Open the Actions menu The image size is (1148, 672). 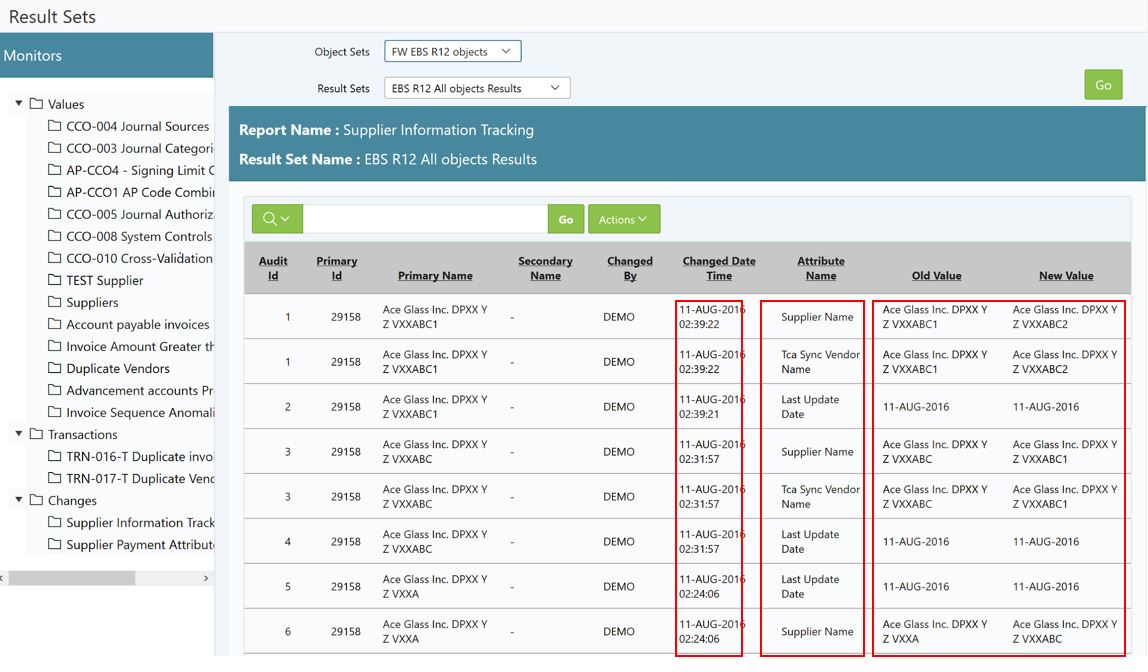pos(623,219)
